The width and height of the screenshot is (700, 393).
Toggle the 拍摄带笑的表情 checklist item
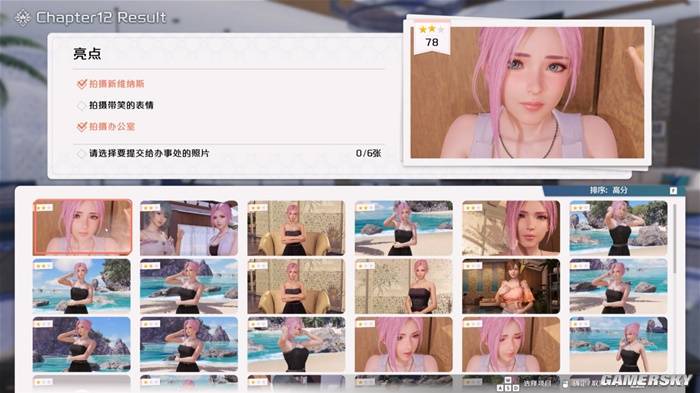pyautogui.click(x=115, y=105)
